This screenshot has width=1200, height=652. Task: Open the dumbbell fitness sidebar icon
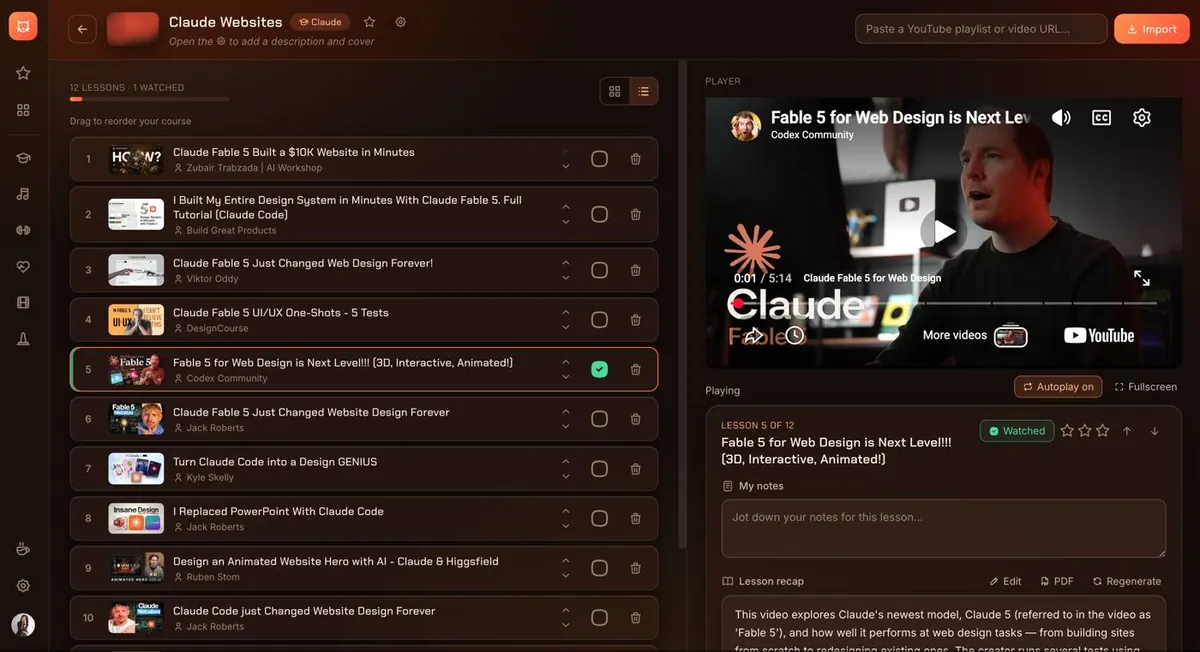coord(23,230)
